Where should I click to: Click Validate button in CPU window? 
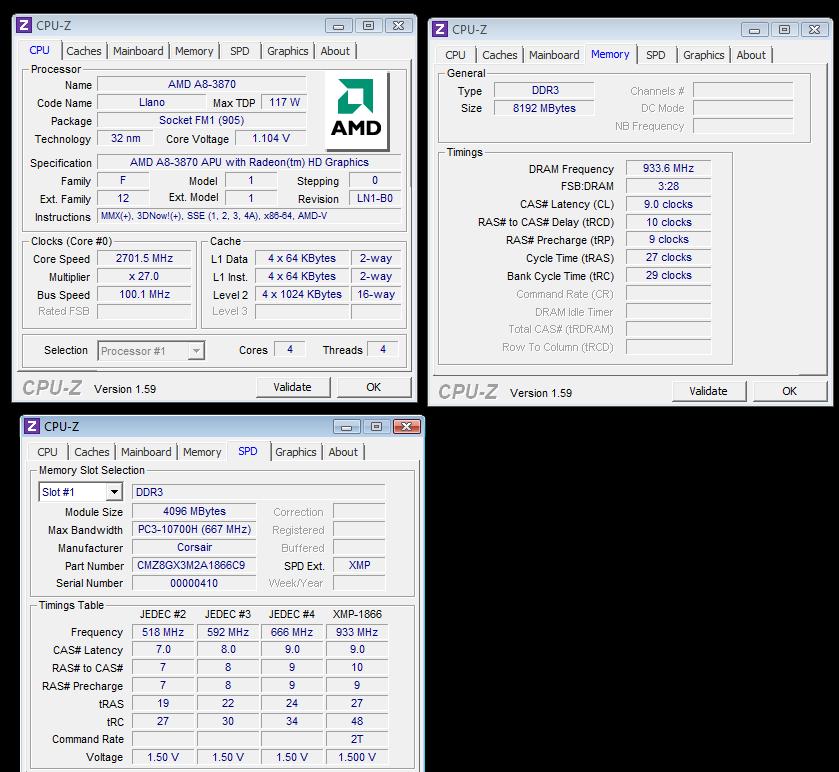pyautogui.click(x=293, y=387)
